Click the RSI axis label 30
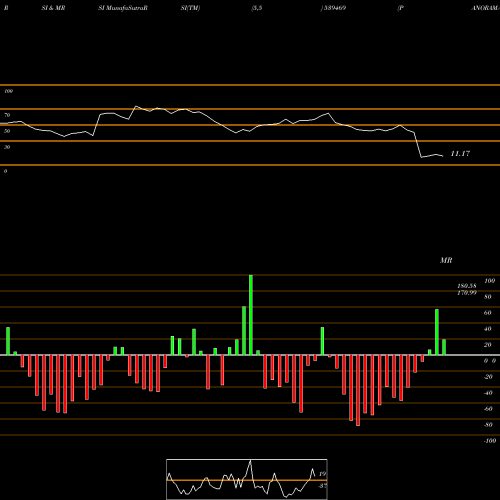 point(7,147)
